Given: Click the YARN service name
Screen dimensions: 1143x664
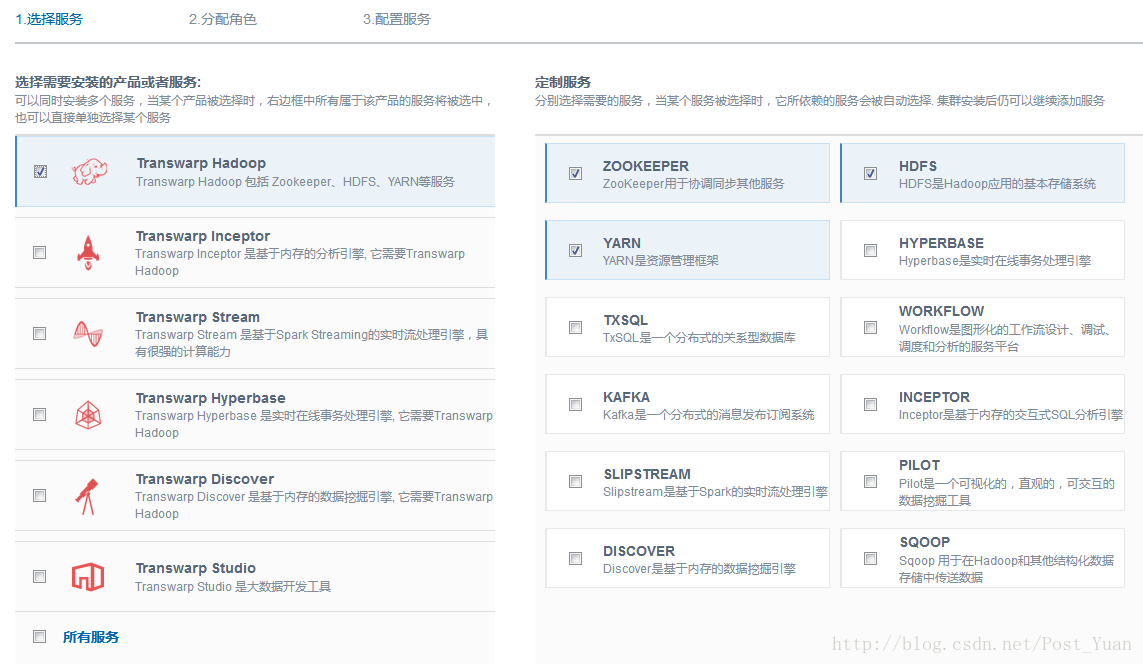Looking at the screenshot, I should tap(622, 243).
